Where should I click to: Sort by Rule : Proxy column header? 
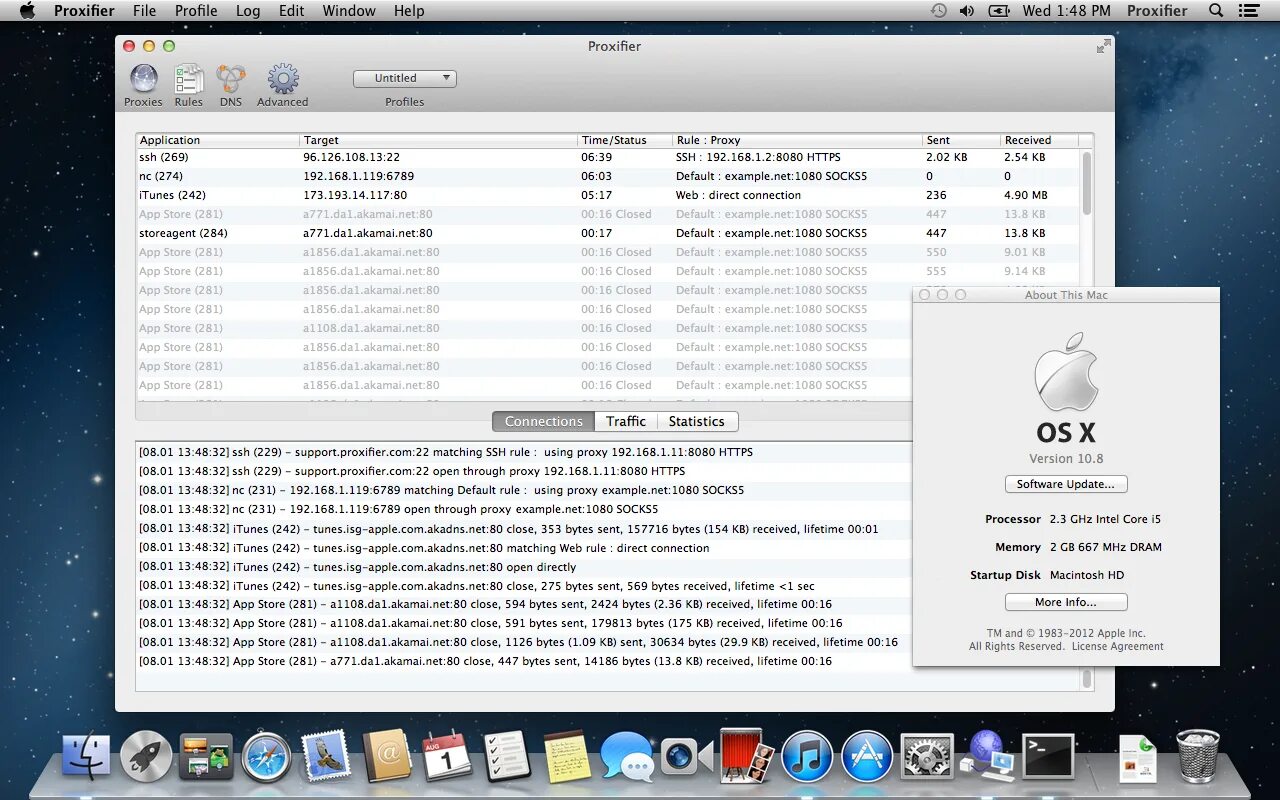pyautogui.click(x=797, y=140)
